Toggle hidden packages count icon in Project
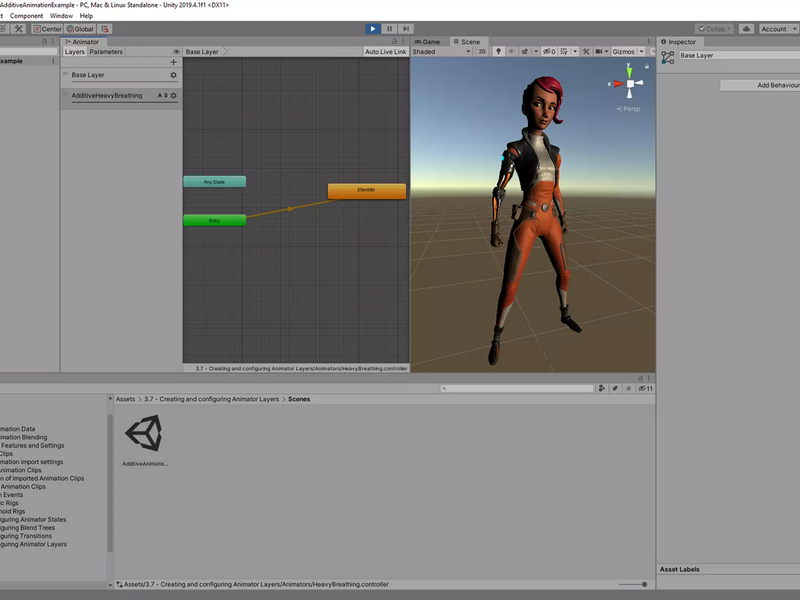Image resolution: width=800 pixels, height=600 pixels. (x=645, y=389)
